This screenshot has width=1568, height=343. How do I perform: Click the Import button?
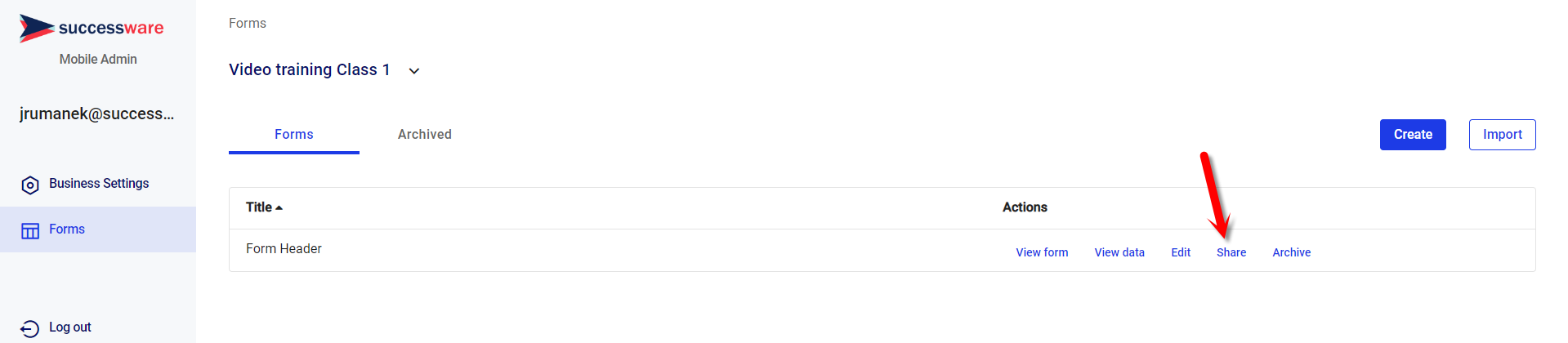point(1502,135)
